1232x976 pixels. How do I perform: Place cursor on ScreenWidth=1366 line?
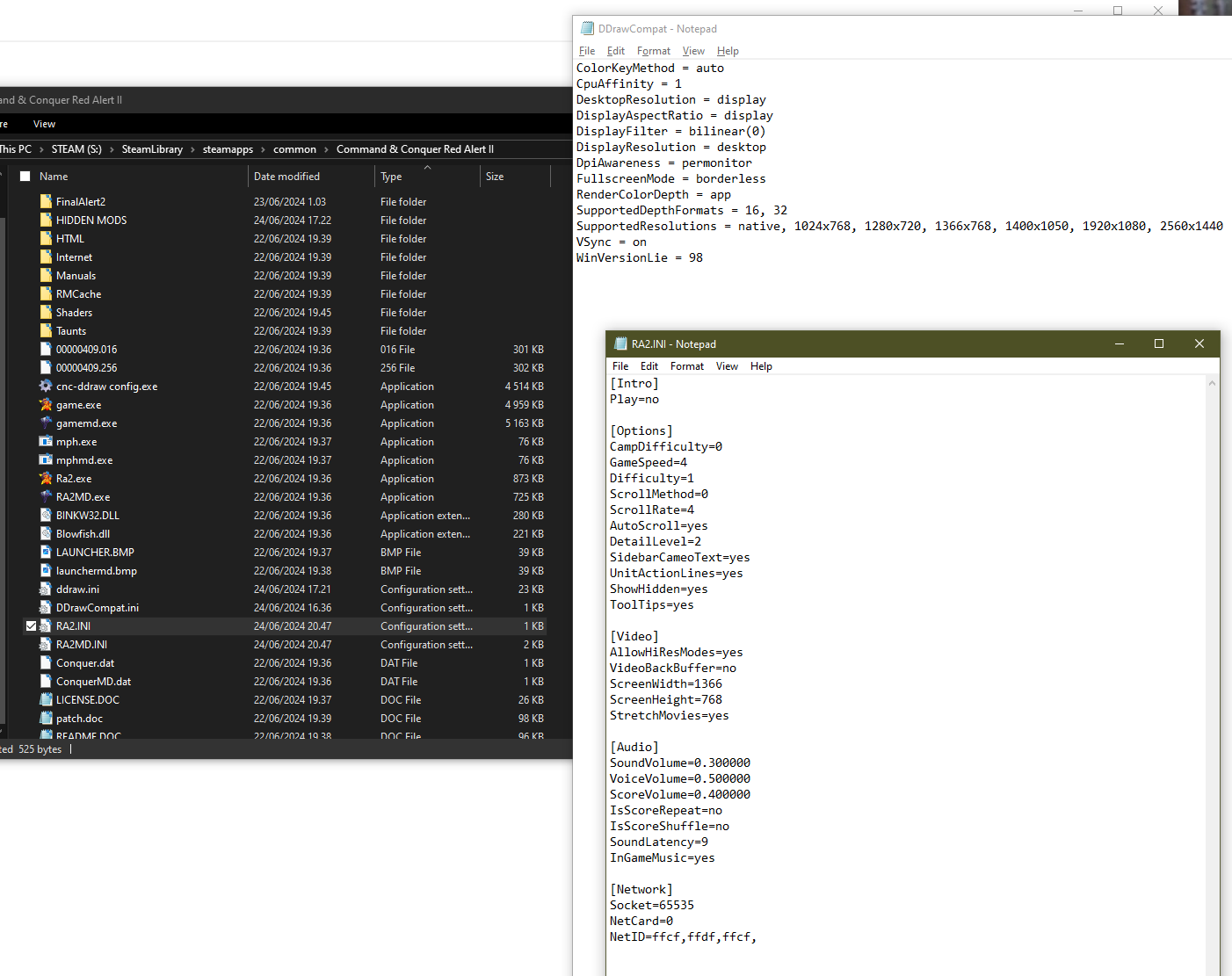[666, 683]
